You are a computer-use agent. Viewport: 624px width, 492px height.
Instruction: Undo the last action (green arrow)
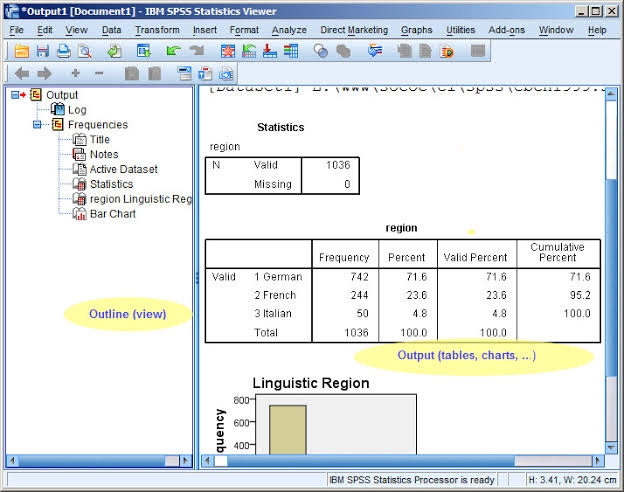tap(173, 51)
